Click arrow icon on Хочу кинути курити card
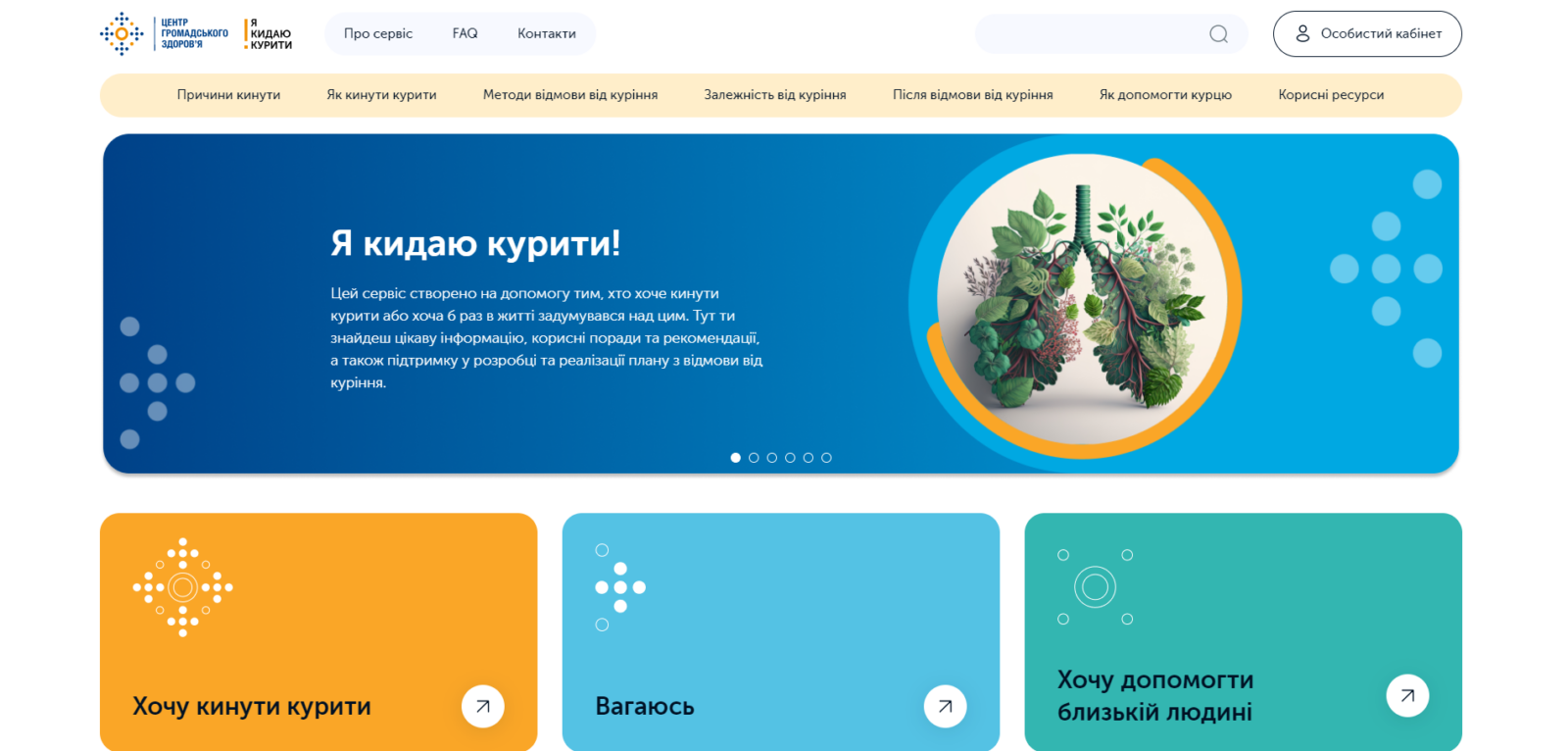Viewport: 1568px width, 751px height. (482, 706)
